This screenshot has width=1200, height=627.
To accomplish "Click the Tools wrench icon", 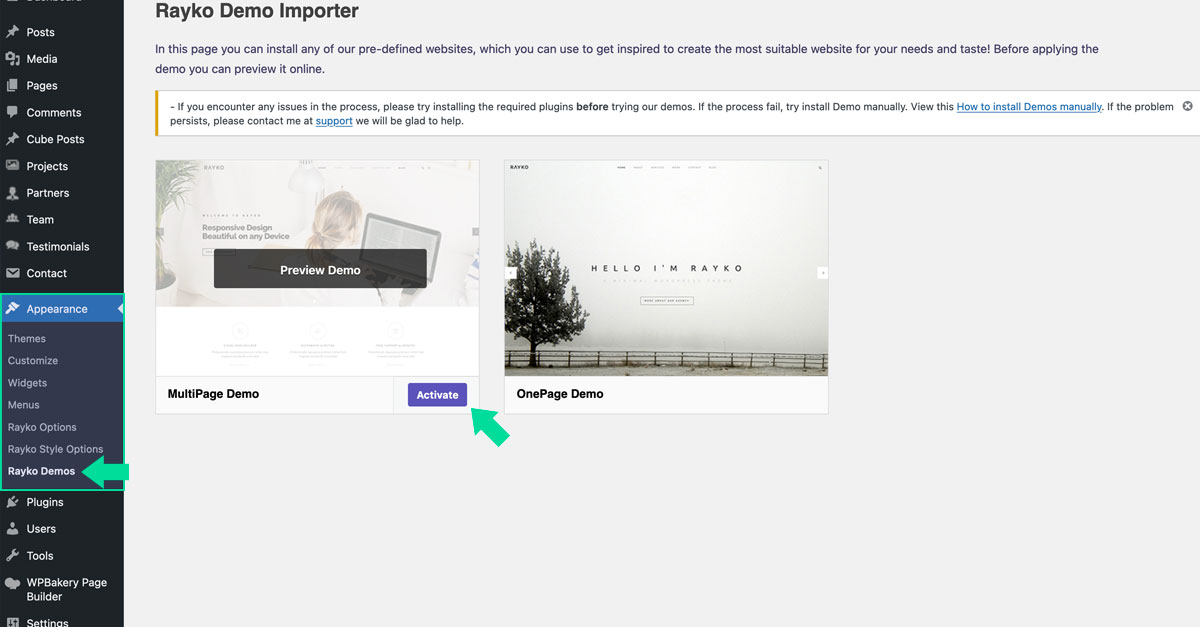I will [12, 556].
